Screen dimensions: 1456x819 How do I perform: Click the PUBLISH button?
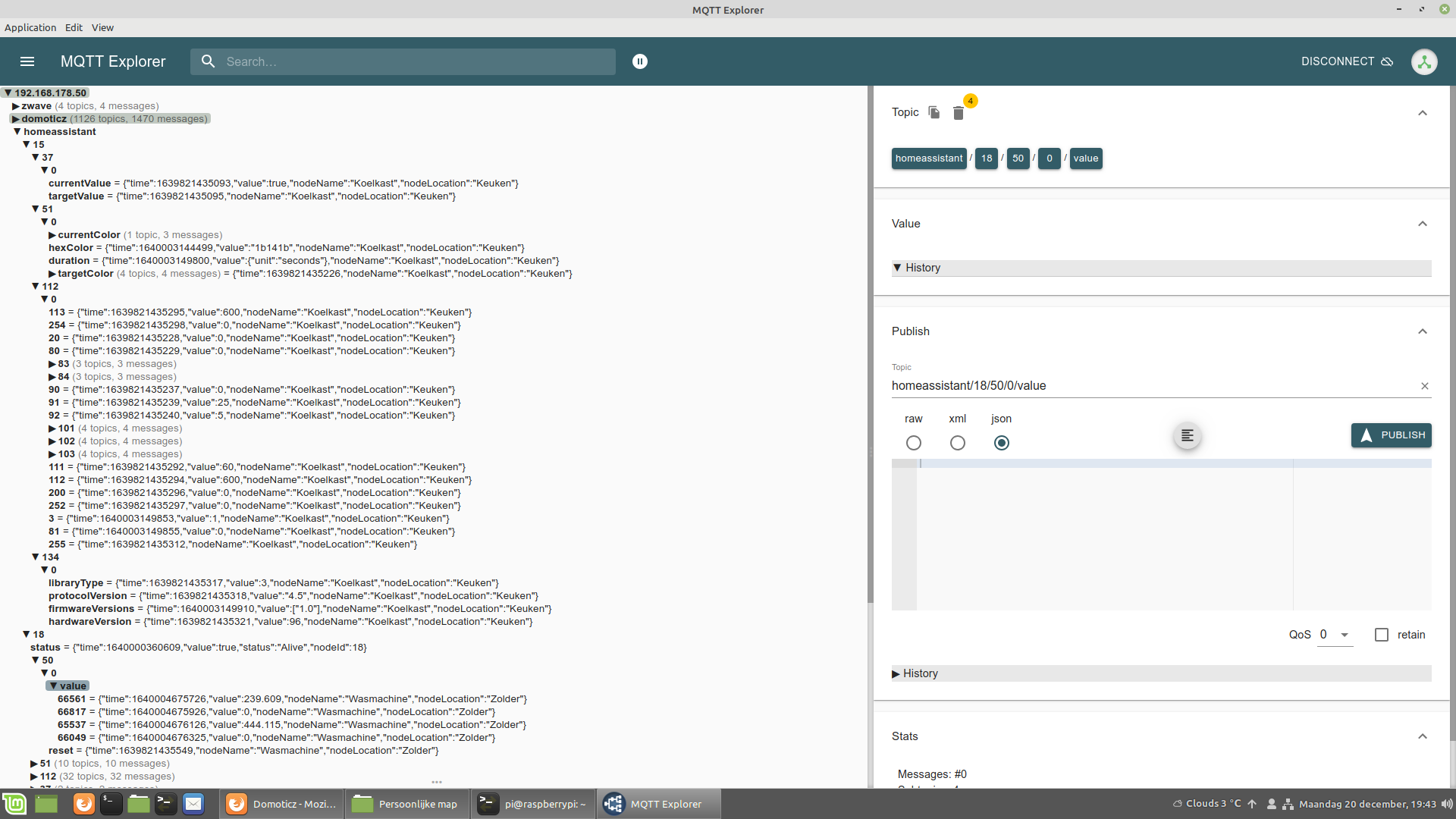pyautogui.click(x=1392, y=435)
